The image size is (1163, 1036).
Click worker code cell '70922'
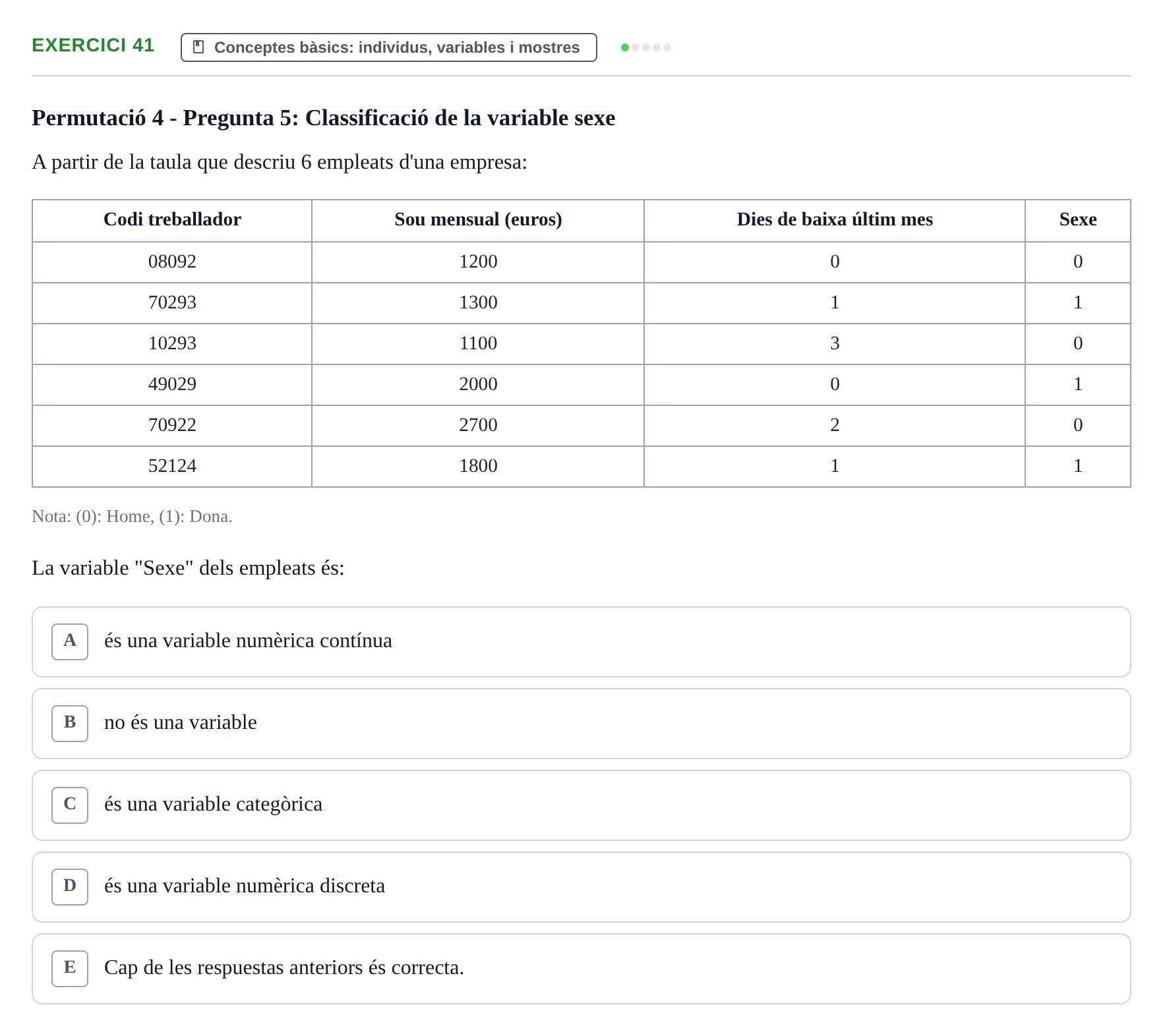172,426
